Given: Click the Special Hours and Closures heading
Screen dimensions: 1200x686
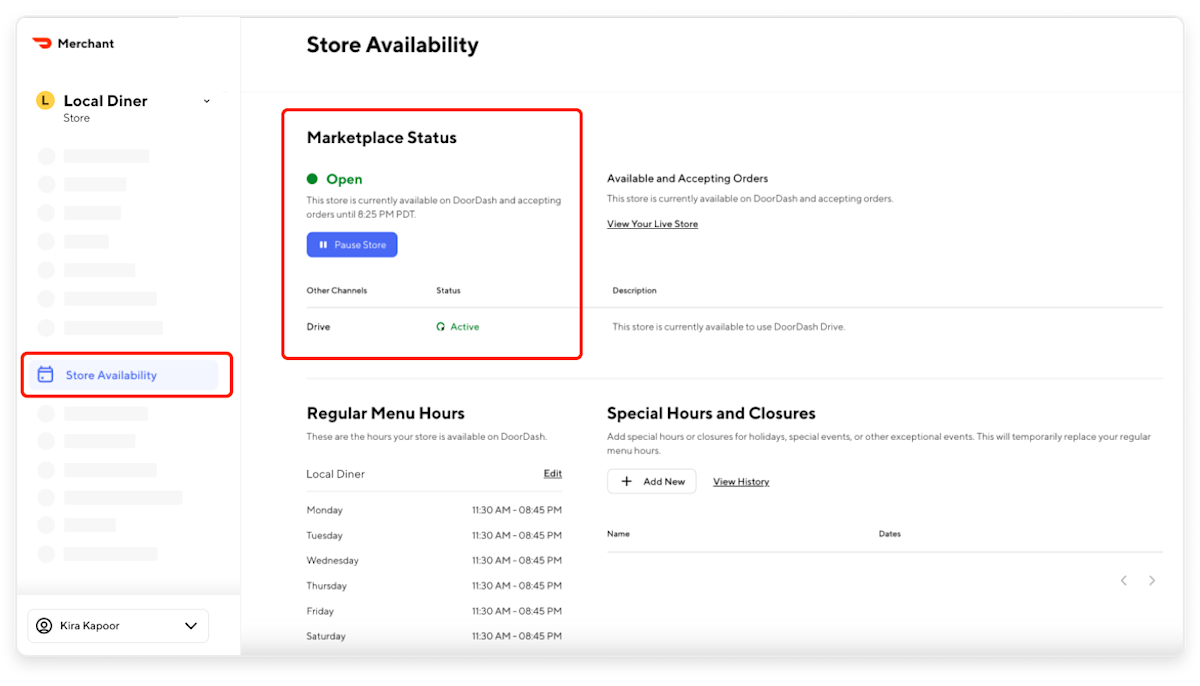Looking at the screenshot, I should coord(711,413).
